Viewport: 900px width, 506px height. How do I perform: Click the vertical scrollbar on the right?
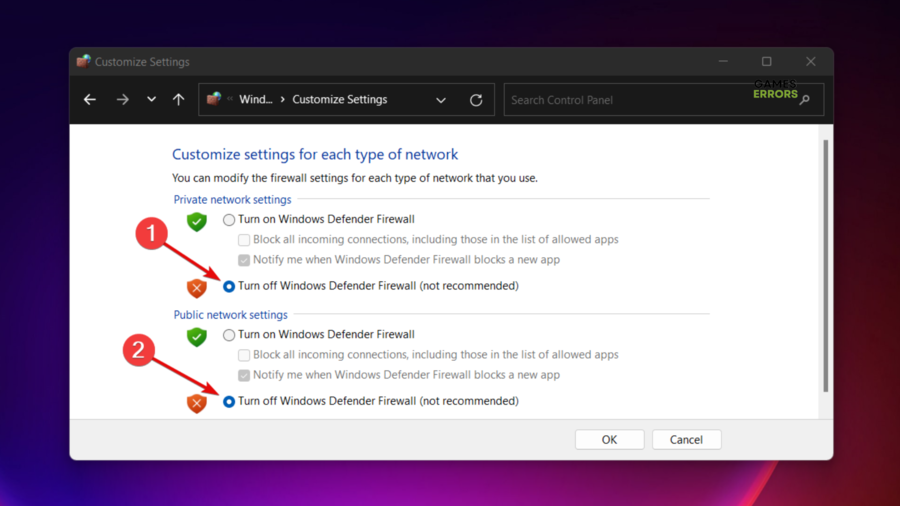tap(825, 265)
